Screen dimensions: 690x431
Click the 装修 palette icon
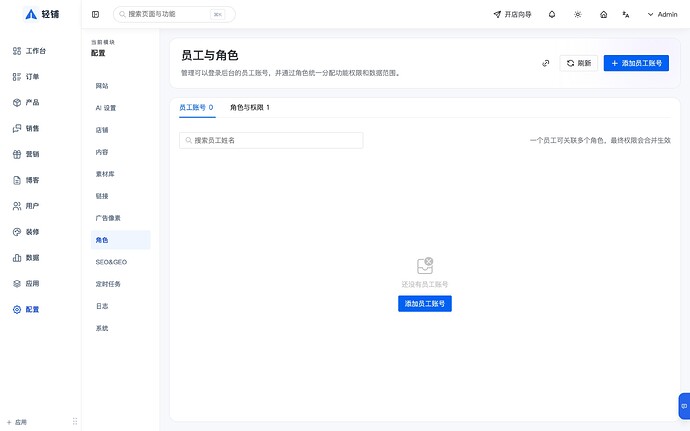(x=17, y=232)
